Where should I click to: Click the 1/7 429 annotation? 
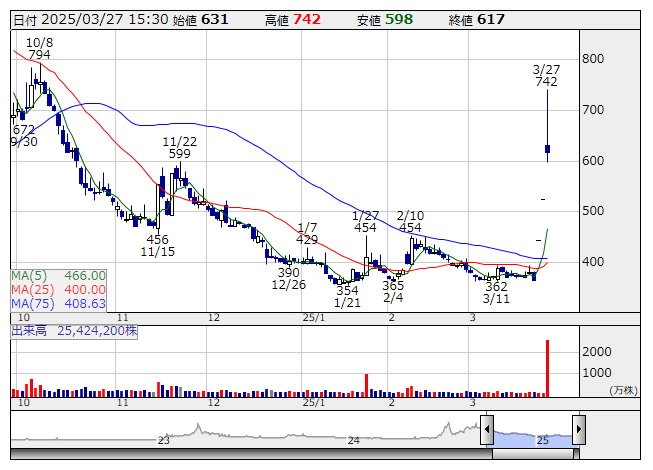tap(307, 234)
